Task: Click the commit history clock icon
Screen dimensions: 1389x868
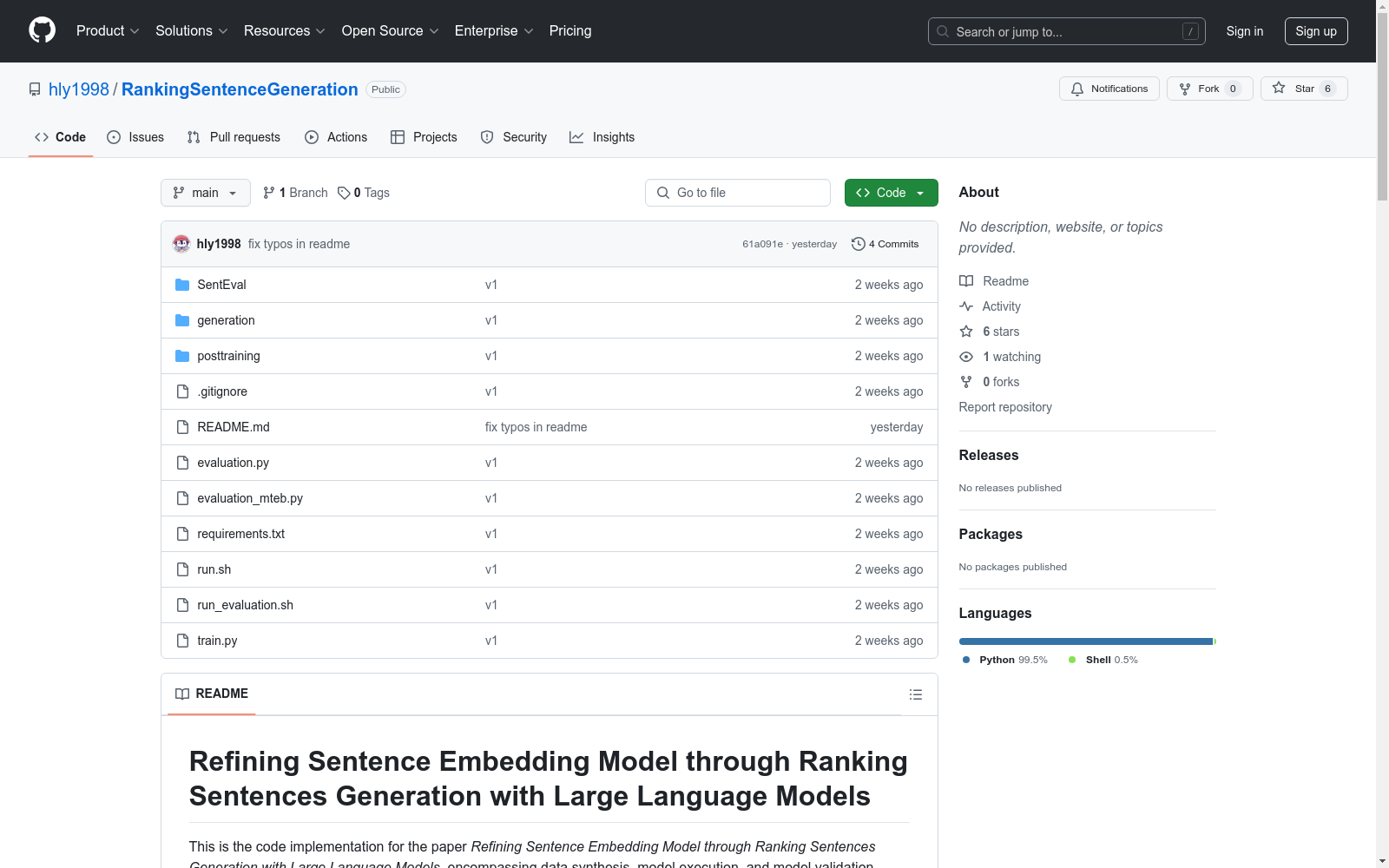Action: 859,244
